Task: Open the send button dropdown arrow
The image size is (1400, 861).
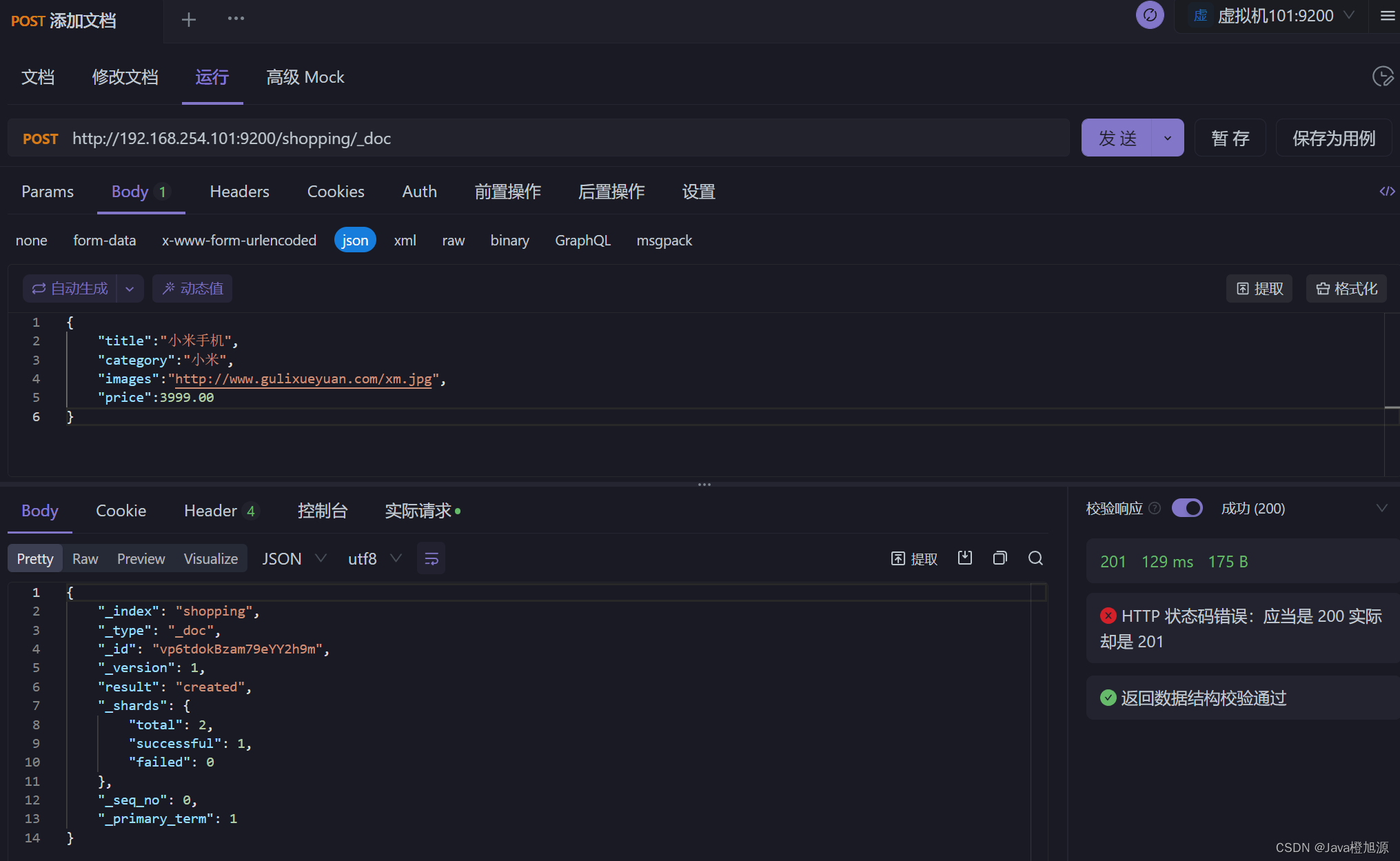Action: tap(1168, 138)
